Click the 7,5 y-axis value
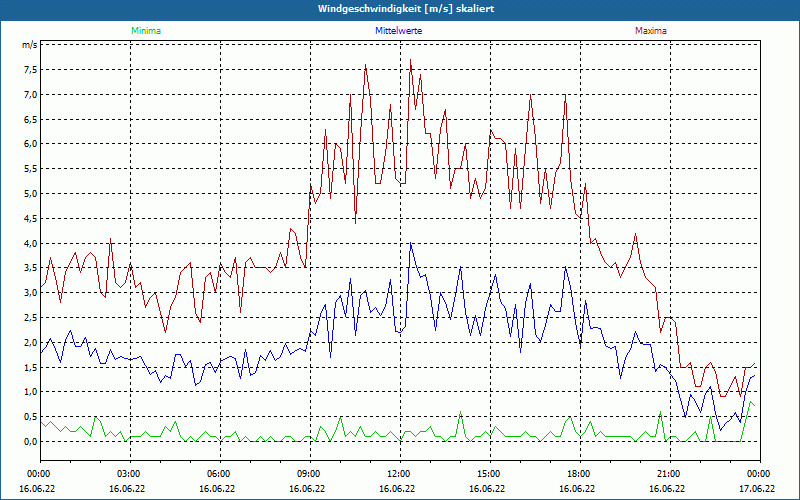Image resolution: width=800 pixels, height=500 pixels. click(x=31, y=70)
